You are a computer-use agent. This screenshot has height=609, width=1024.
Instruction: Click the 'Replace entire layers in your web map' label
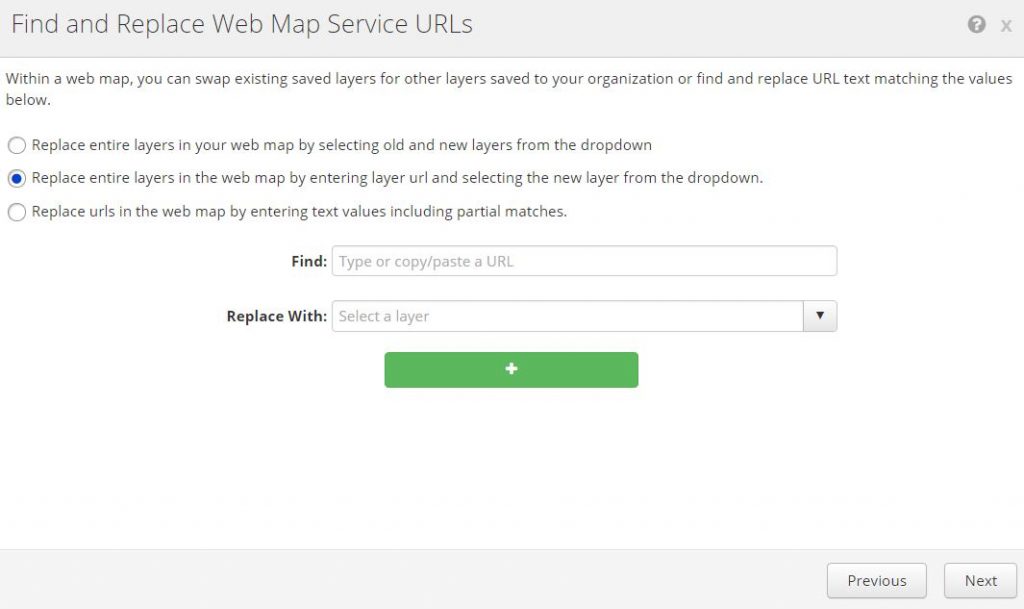(x=341, y=145)
